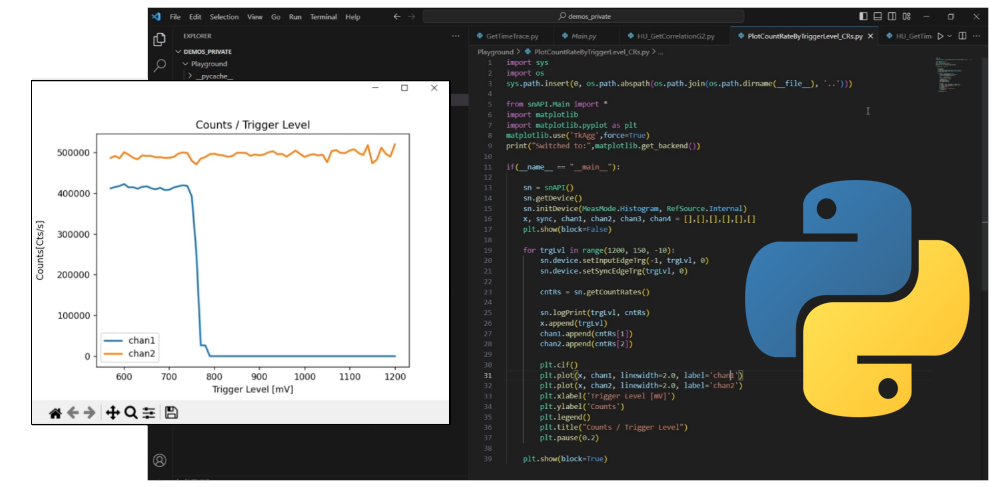Split the editor right
993x487 pixels.
click(963, 36)
